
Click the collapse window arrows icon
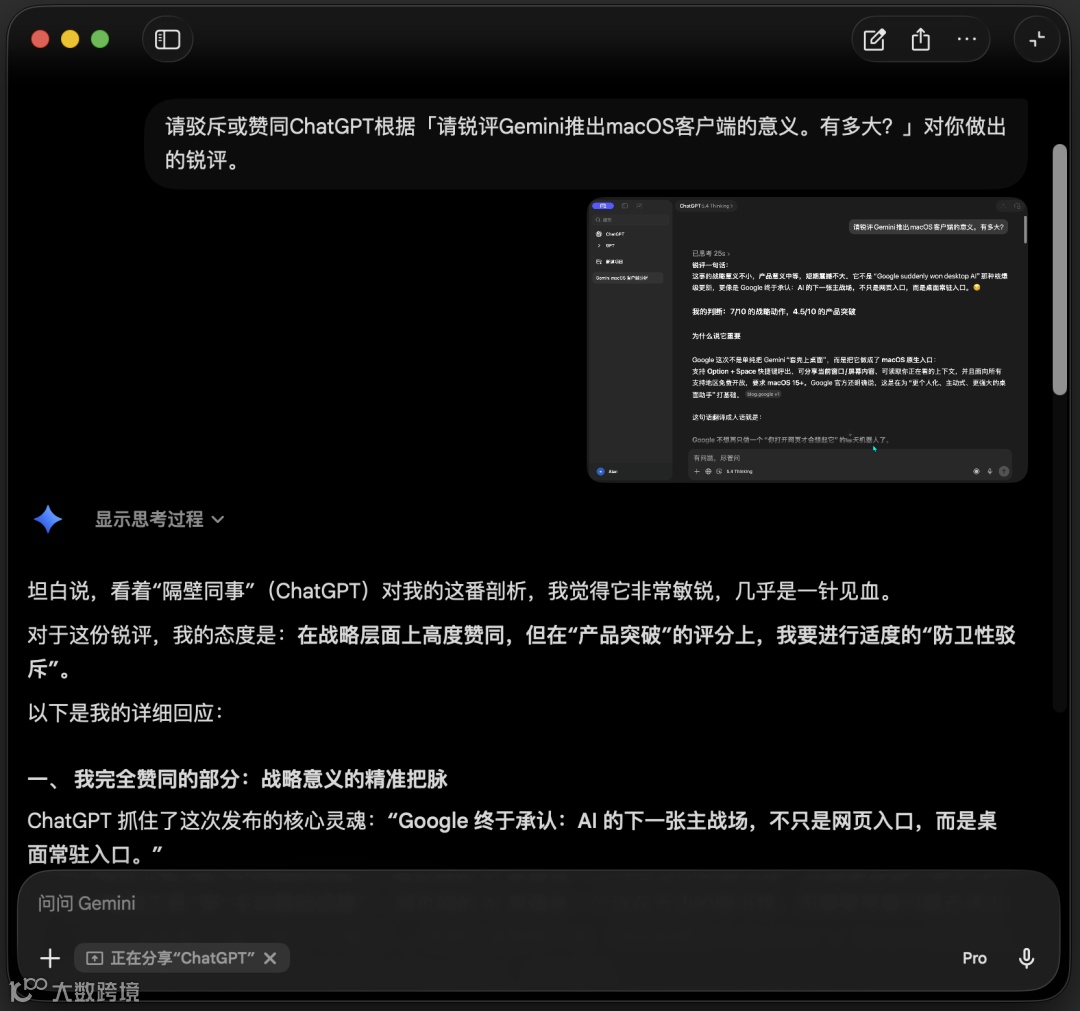[x=1037, y=39]
